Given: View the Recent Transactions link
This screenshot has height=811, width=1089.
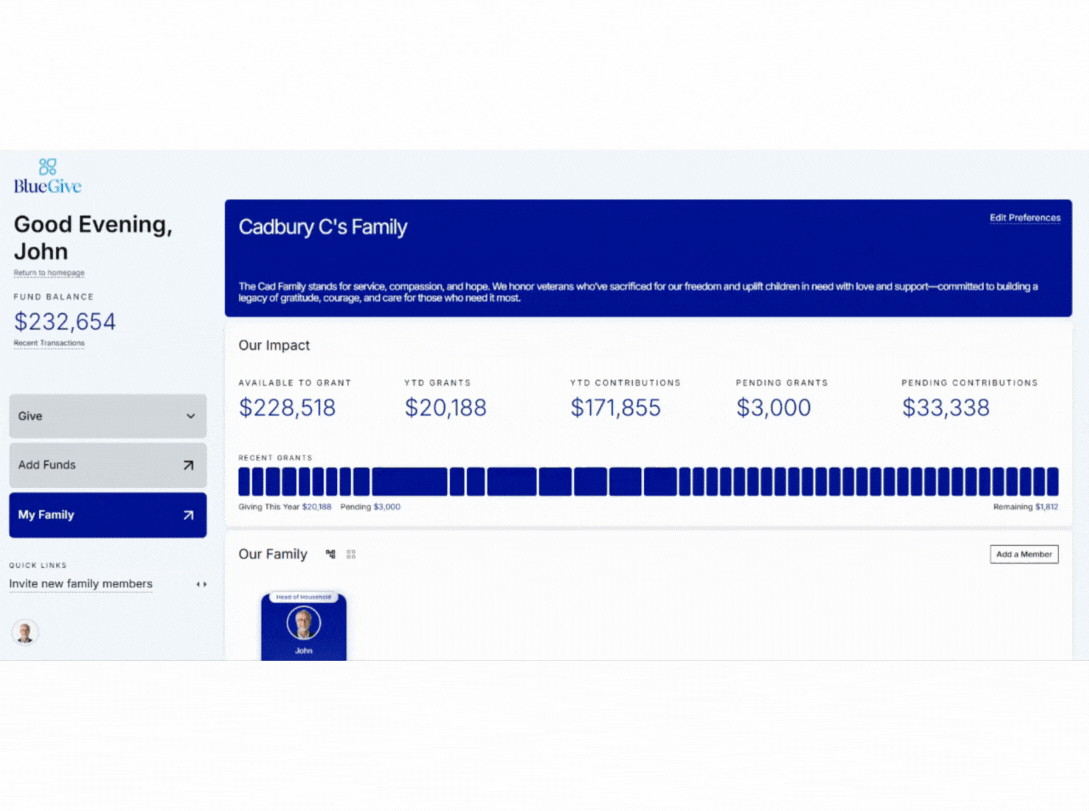Looking at the screenshot, I should pos(49,343).
